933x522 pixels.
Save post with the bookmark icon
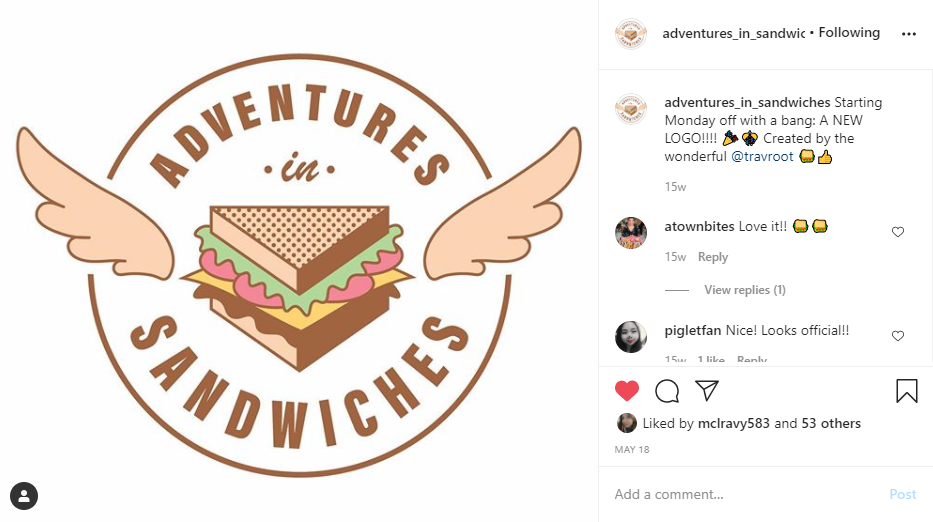click(x=907, y=391)
